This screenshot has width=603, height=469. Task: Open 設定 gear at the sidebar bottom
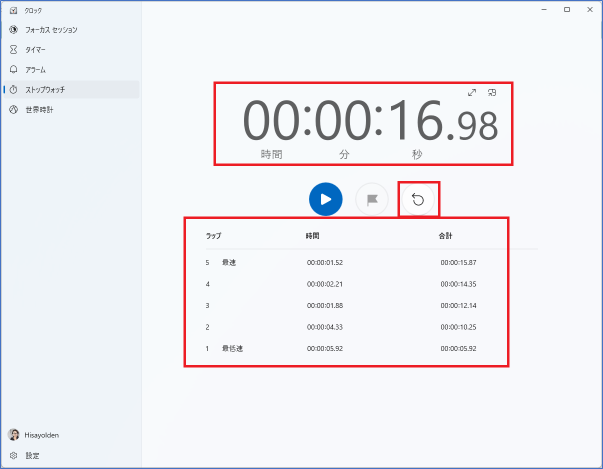[x=32, y=455]
